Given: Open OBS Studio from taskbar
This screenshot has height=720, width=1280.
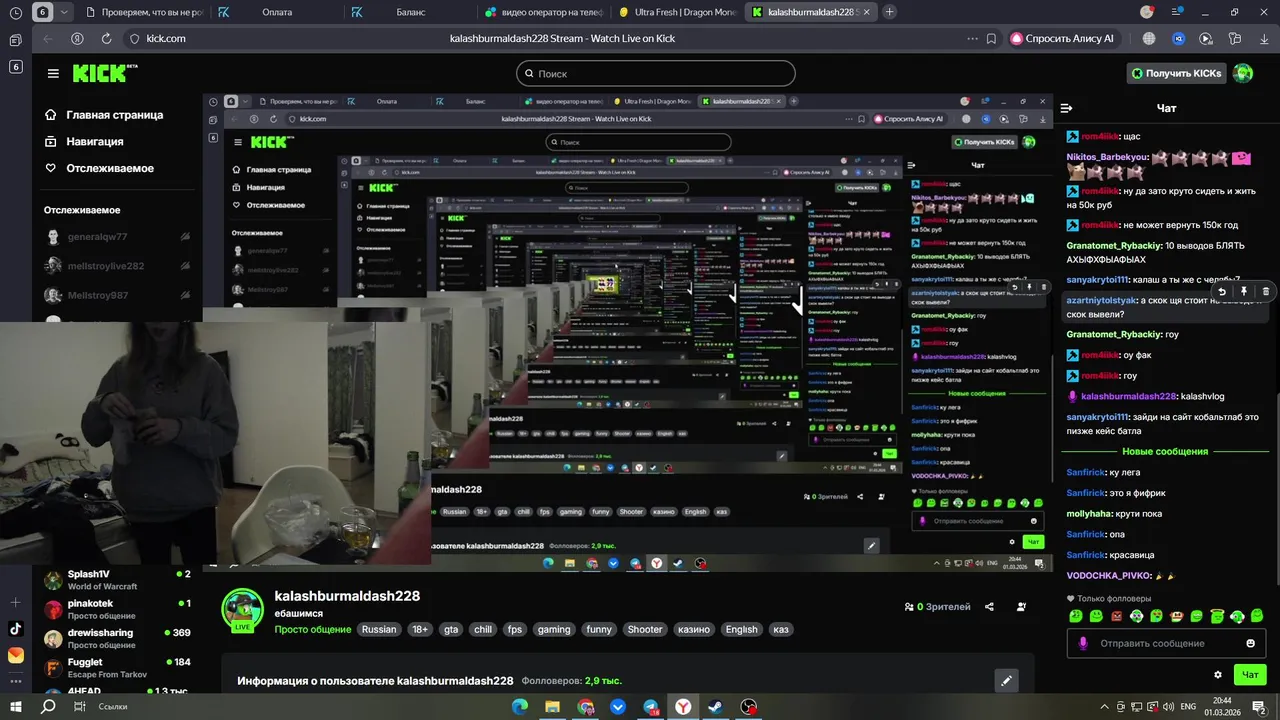Looking at the screenshot, I should click(x=749, y=706).
